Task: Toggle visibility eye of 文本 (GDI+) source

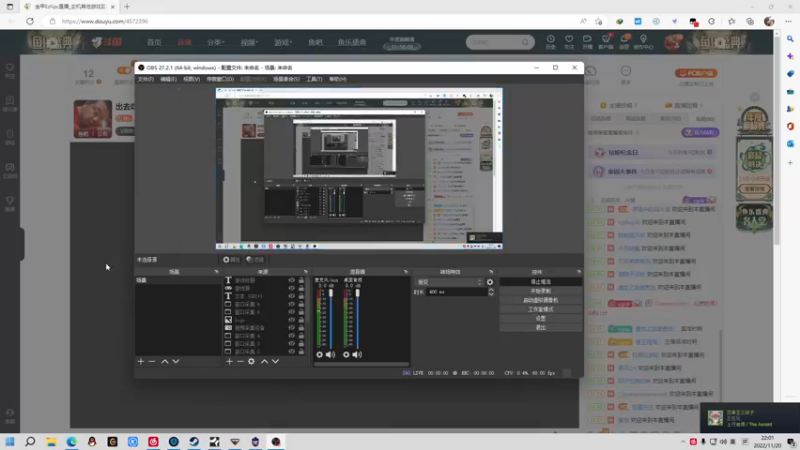Action: coord(291,296)
